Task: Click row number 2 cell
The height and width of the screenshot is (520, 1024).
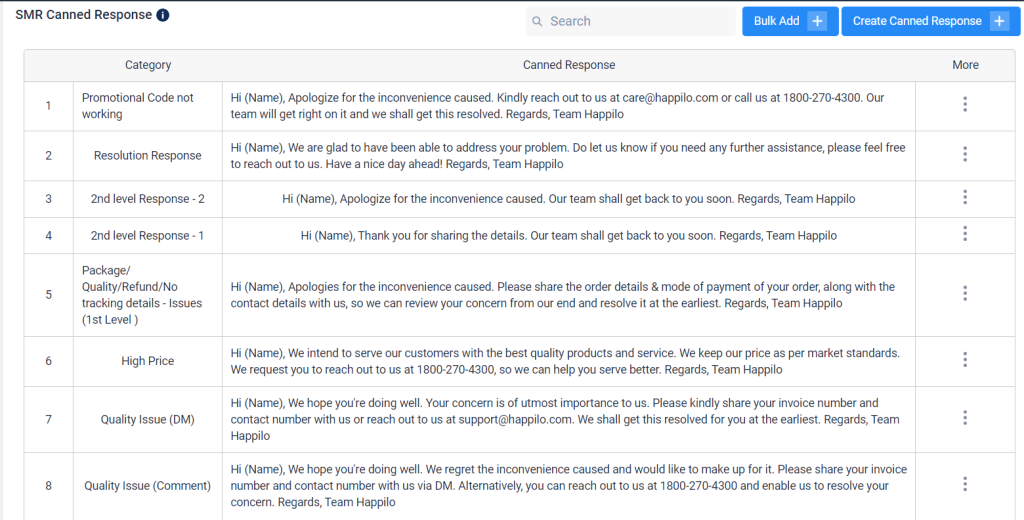Action: click(48, 155)
